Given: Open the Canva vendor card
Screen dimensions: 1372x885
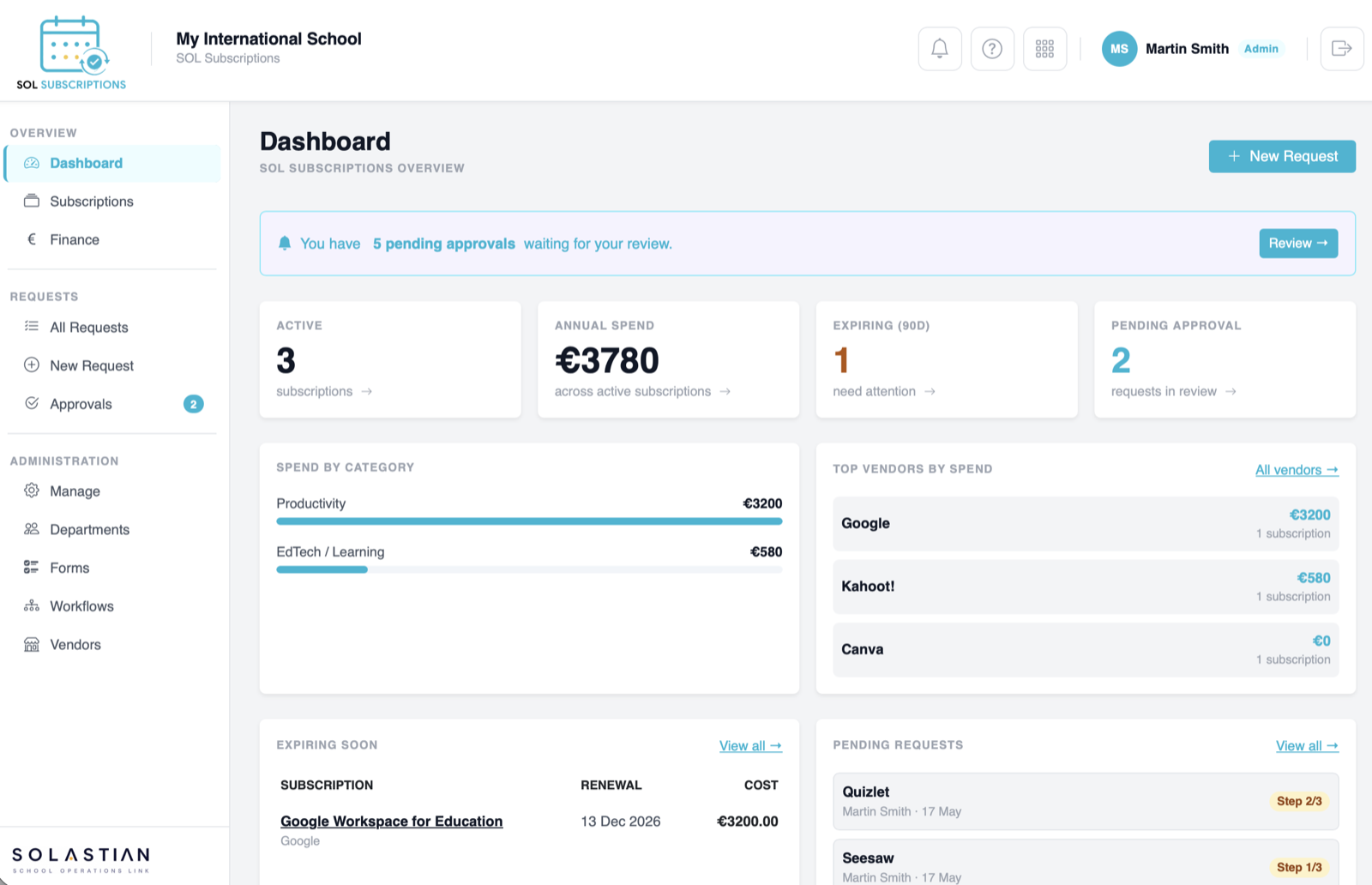Looking at the screenshot, I should (x=1086, y=649).
